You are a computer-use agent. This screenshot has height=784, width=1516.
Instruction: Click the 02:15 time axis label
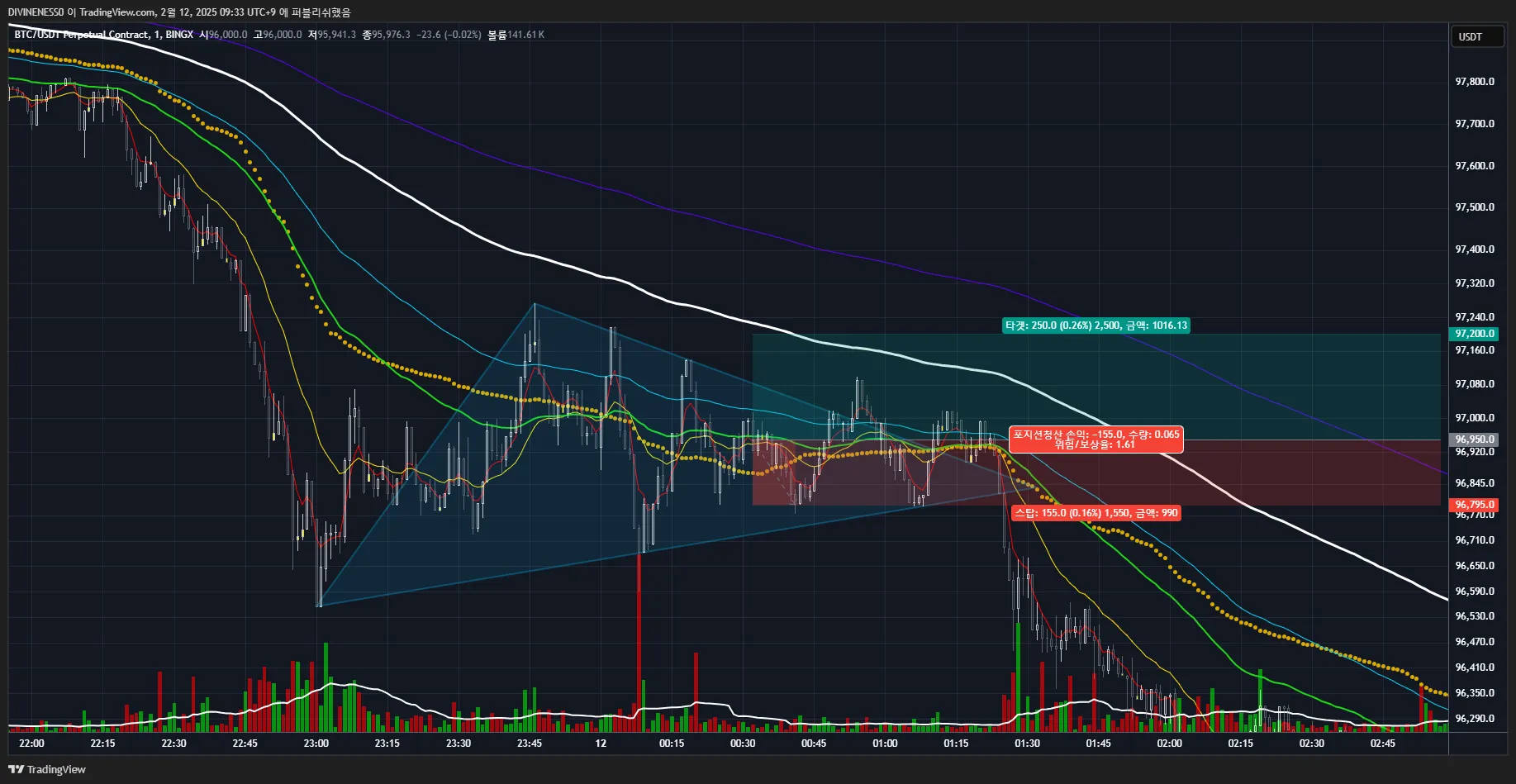click(x=1240, y=744)
